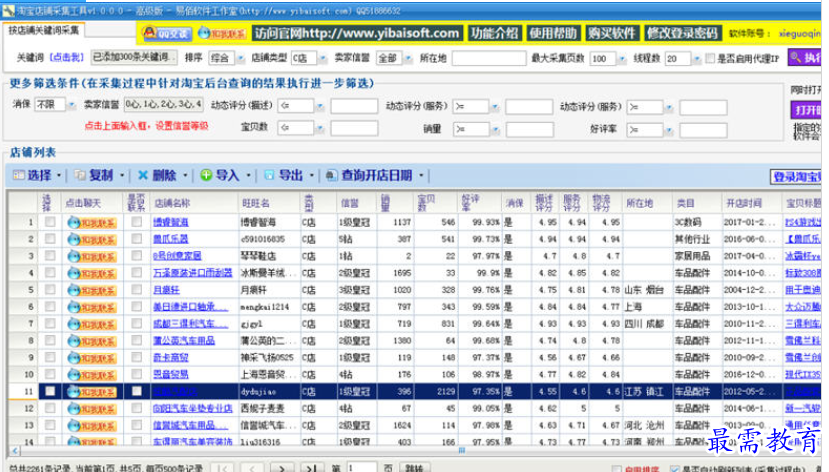This screenshot has width=829, height=472.
Task: Open 使用帮助 in yellow banner
Action: (553, 33)
